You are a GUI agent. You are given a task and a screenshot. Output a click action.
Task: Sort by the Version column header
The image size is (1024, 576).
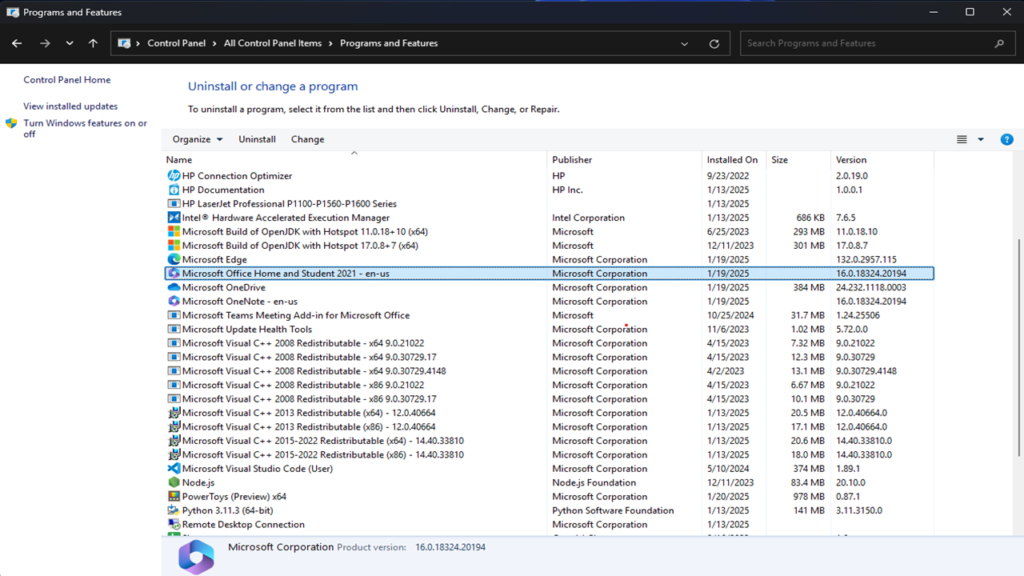coord(882,159)
